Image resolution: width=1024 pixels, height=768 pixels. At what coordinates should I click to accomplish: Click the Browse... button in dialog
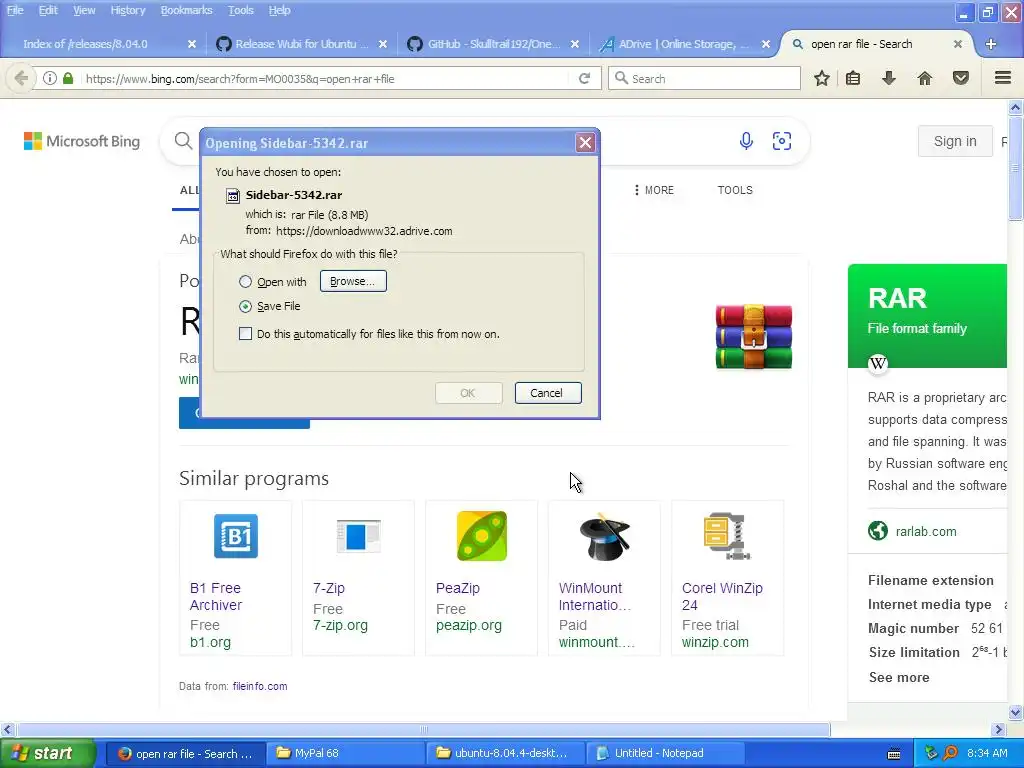tap(353, 281)
